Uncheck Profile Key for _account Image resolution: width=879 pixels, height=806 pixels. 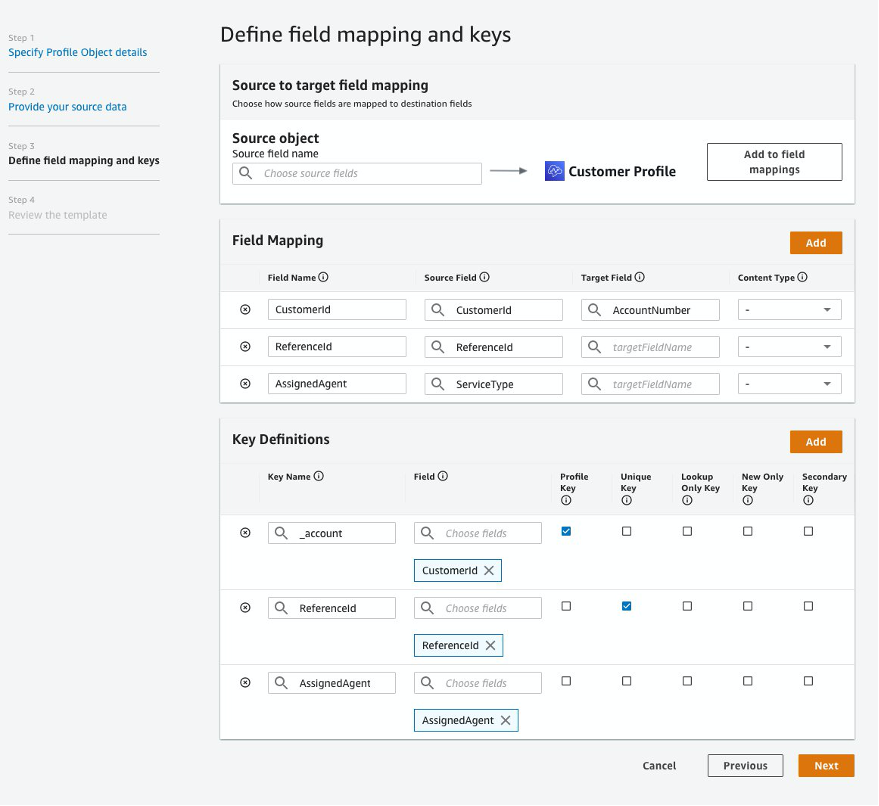coord(566,532)
